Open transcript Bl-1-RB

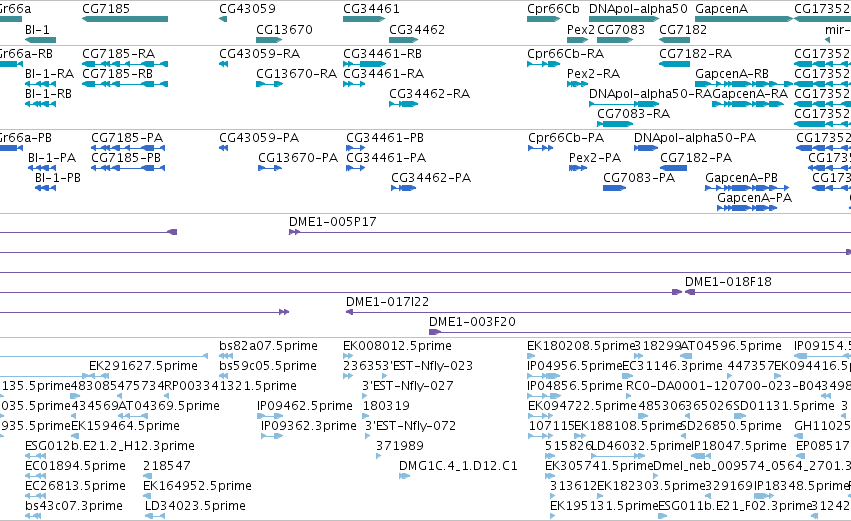[x=41, y=104]
